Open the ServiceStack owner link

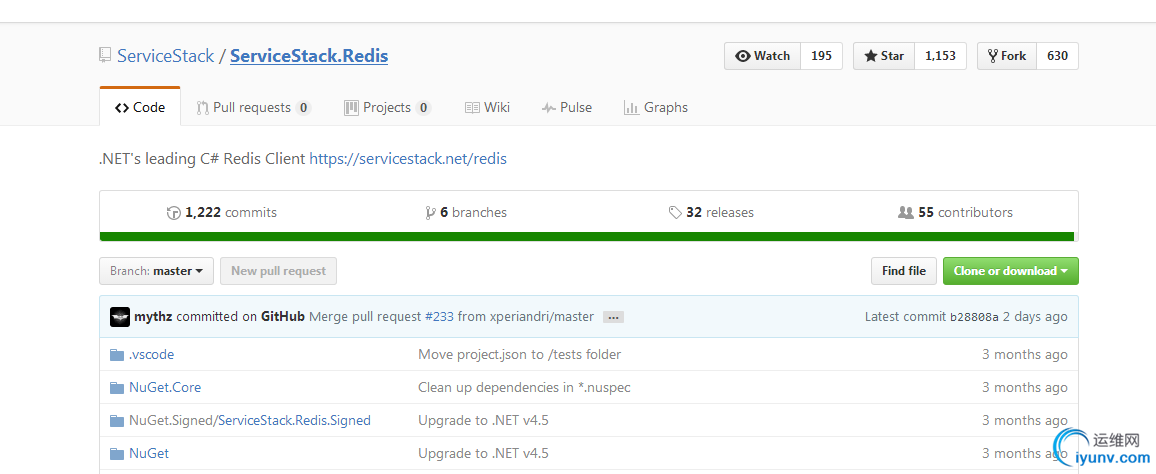pos(166,56)
